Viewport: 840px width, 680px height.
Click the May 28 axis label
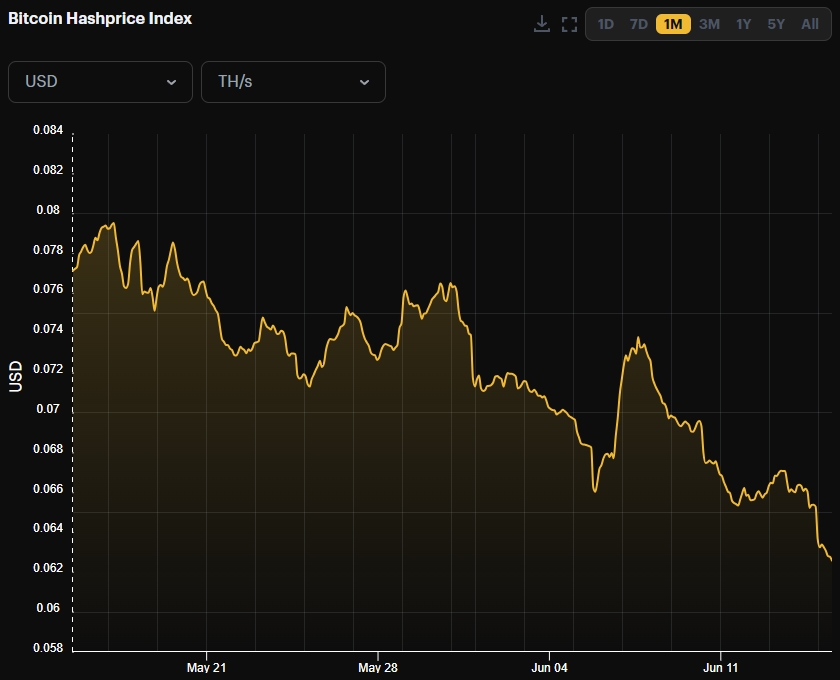click(377, 667)
